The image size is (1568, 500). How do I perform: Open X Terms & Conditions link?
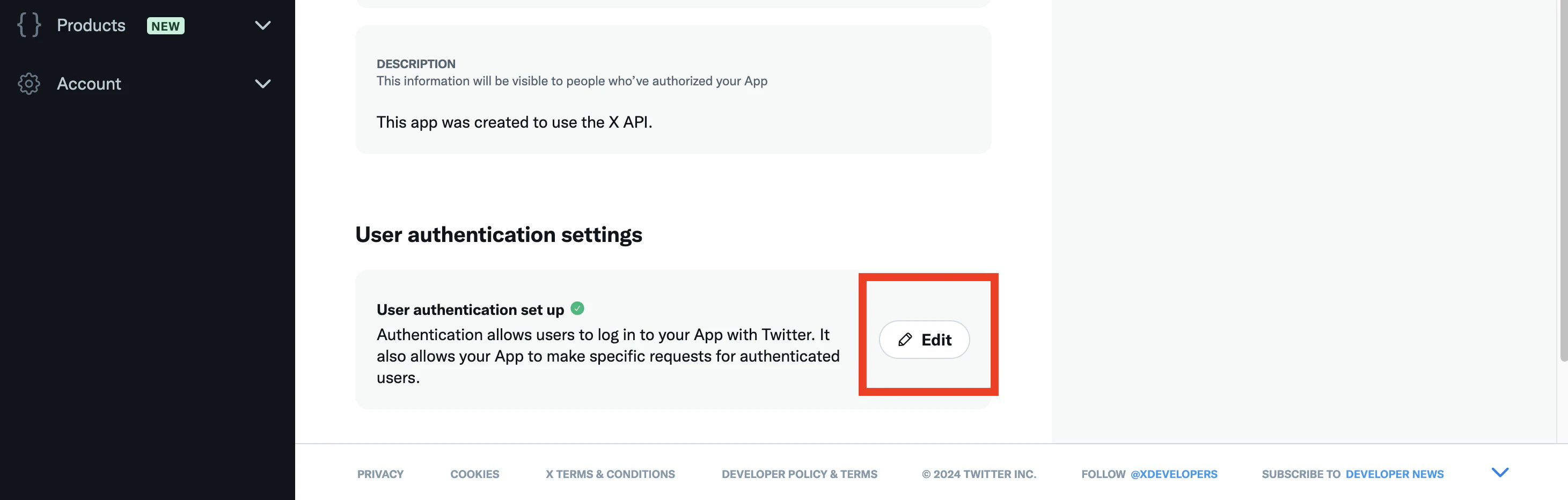point(610,474)
